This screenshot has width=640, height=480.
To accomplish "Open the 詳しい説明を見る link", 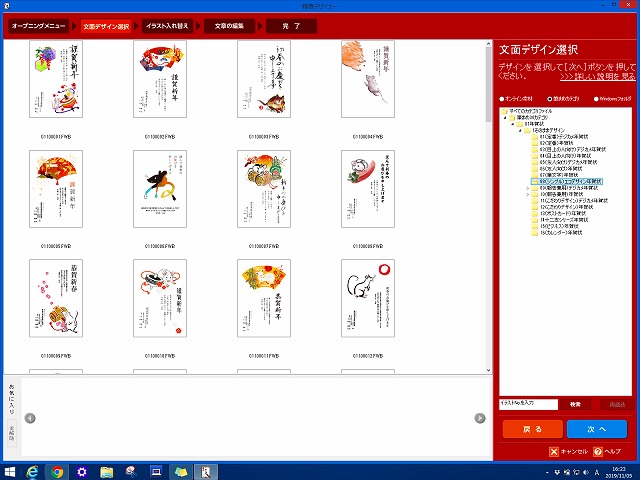I will click(x=598, y=76).
